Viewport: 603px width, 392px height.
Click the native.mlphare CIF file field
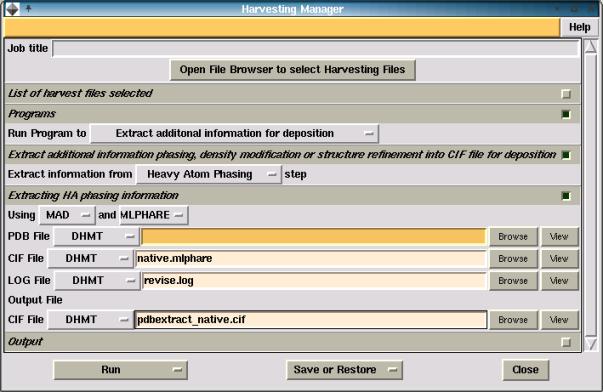[x=311, y=259]
